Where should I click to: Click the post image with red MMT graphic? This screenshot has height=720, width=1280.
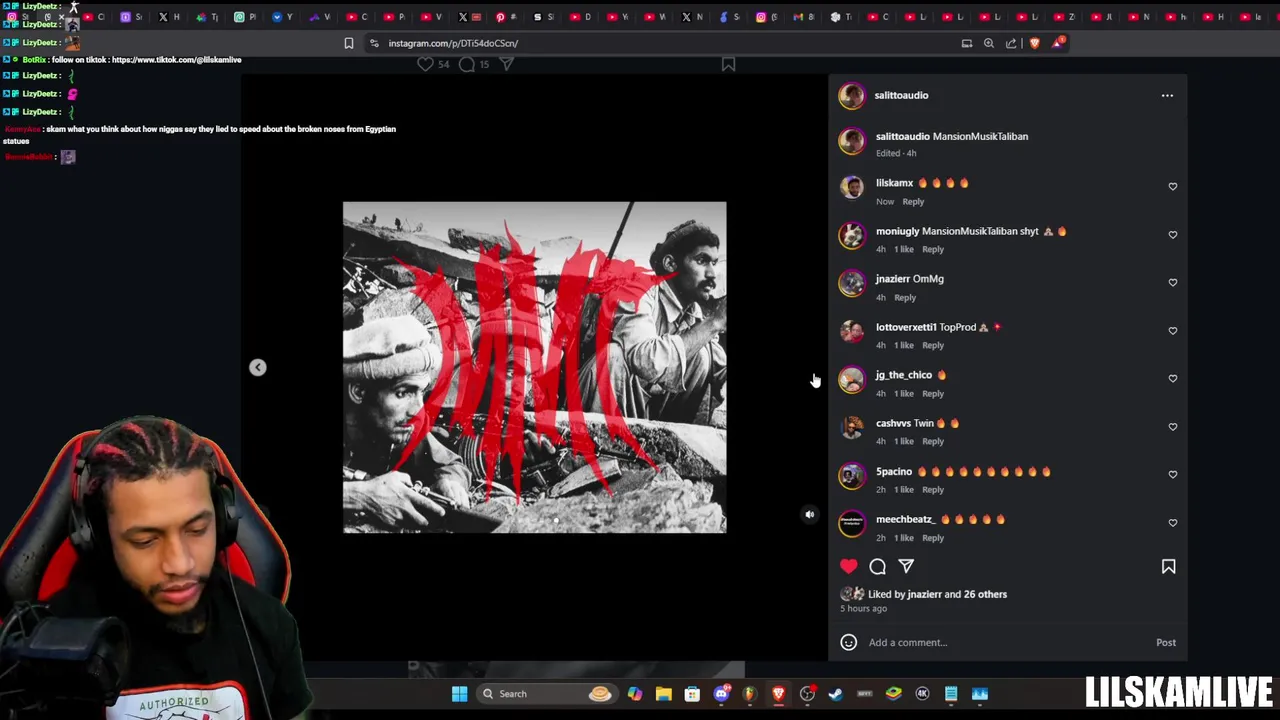click(x=535, y=367)
